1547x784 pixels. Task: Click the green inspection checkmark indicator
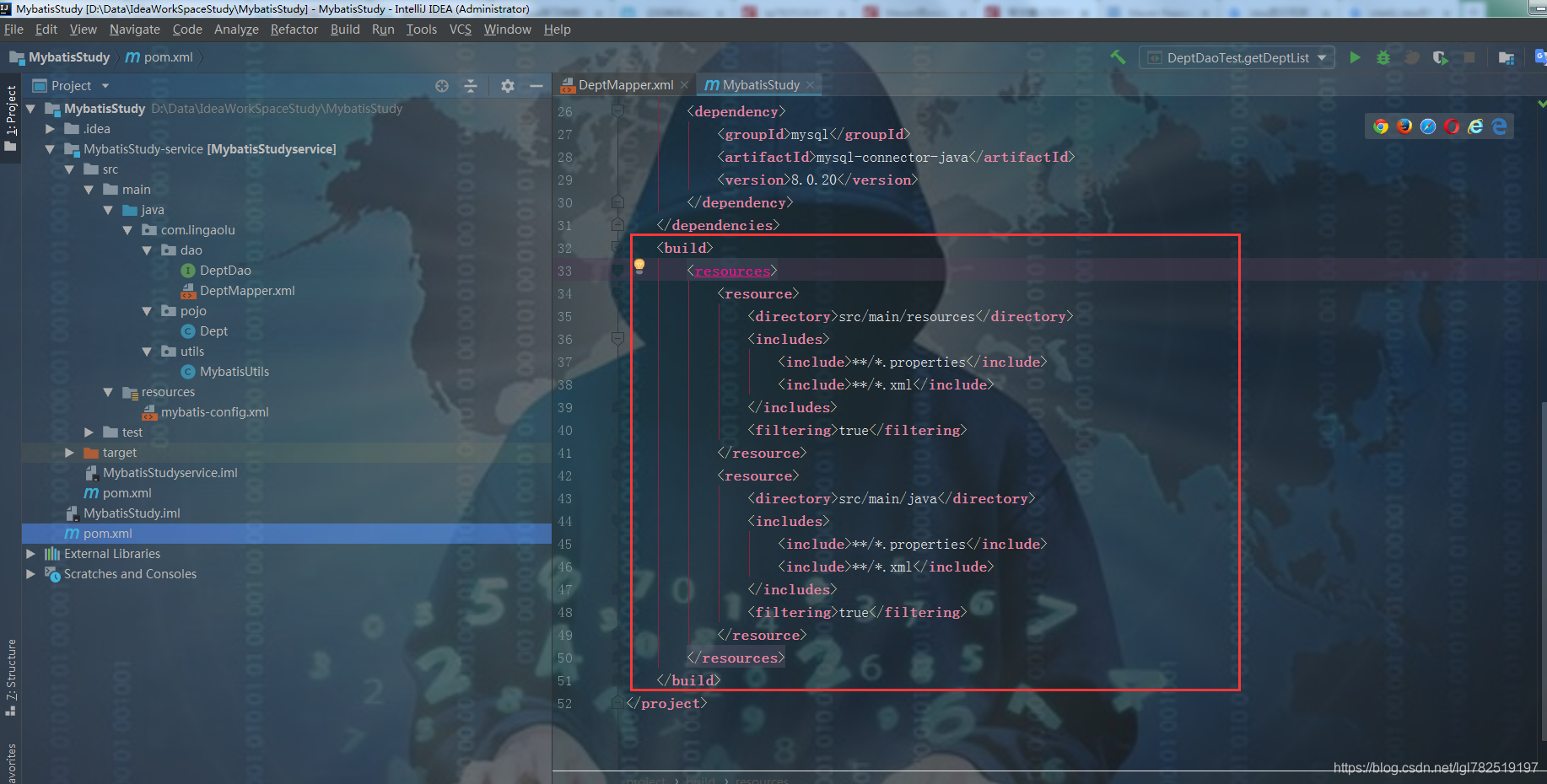1542,103
